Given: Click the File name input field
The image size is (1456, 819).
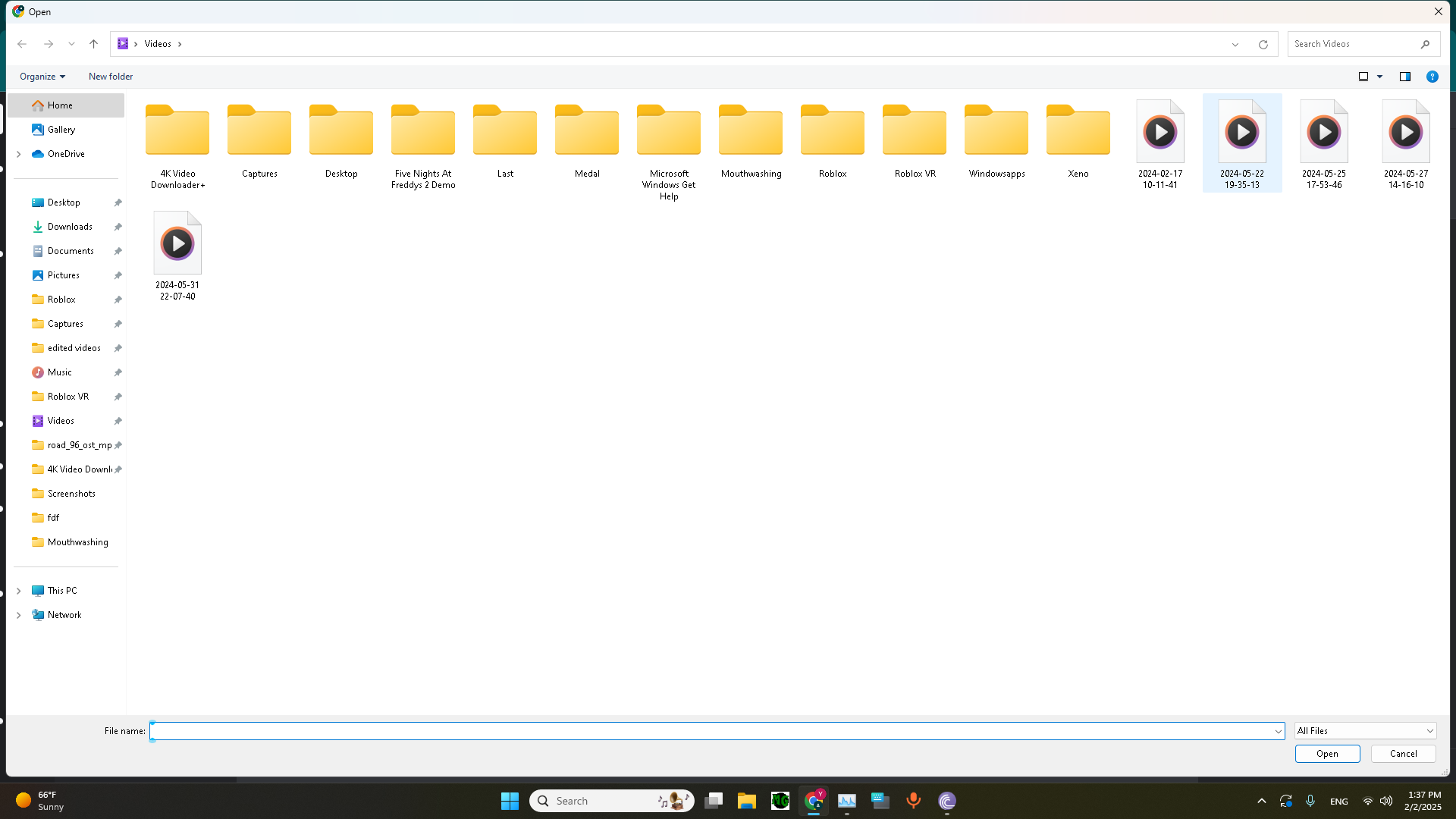Looking at the screenshot, I should (x=713, y=731).
